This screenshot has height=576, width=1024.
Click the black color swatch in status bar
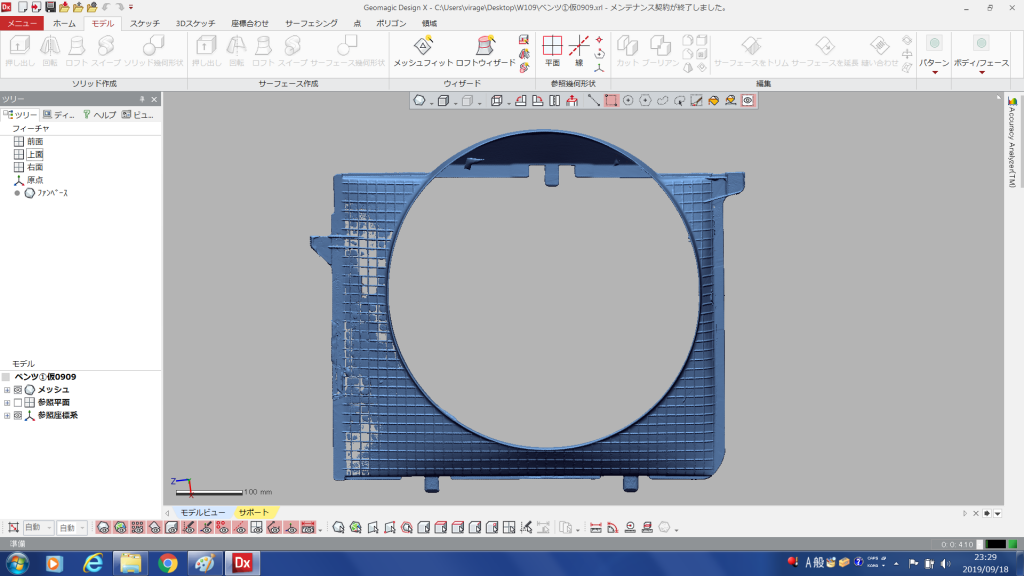pyautogui.click(x=996, y=543)
